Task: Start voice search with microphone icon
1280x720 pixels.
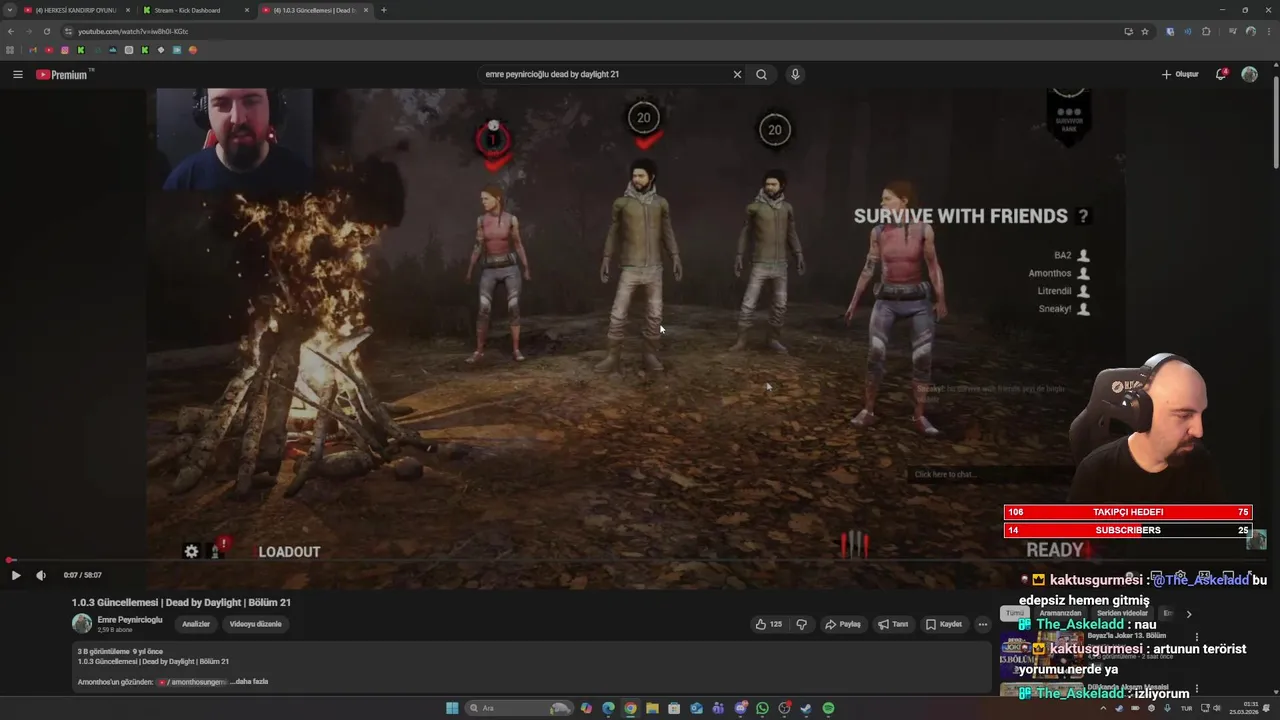Action: coord(795,74)
